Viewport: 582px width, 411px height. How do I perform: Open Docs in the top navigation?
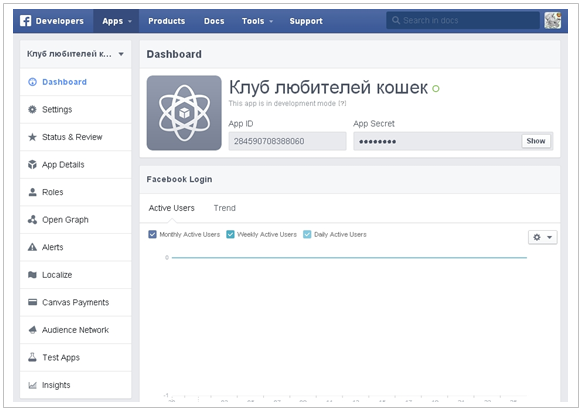click(x=214, y=21)
